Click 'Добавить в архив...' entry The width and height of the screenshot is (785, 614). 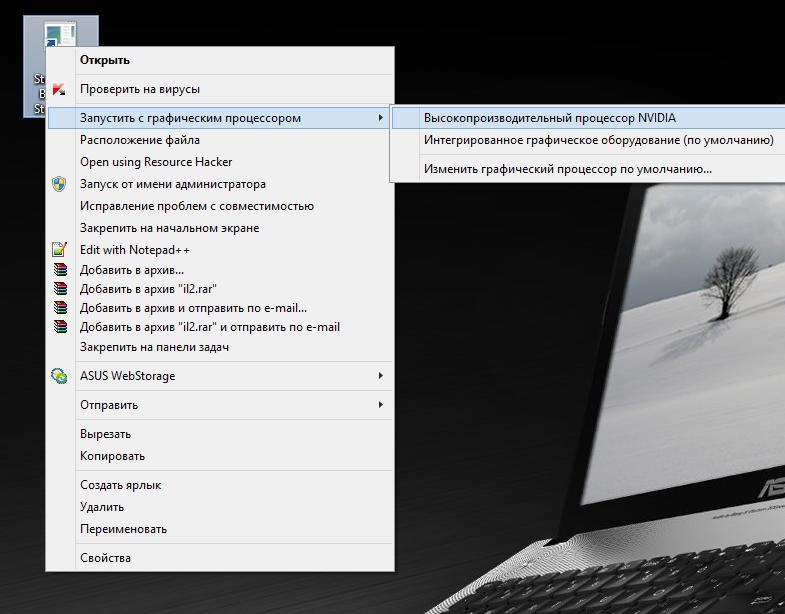click(x=220, y=270)
